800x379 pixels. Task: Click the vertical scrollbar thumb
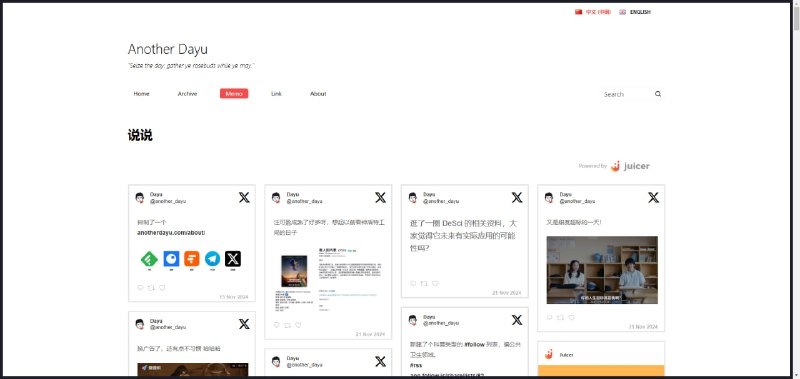(x=796, y=20)
